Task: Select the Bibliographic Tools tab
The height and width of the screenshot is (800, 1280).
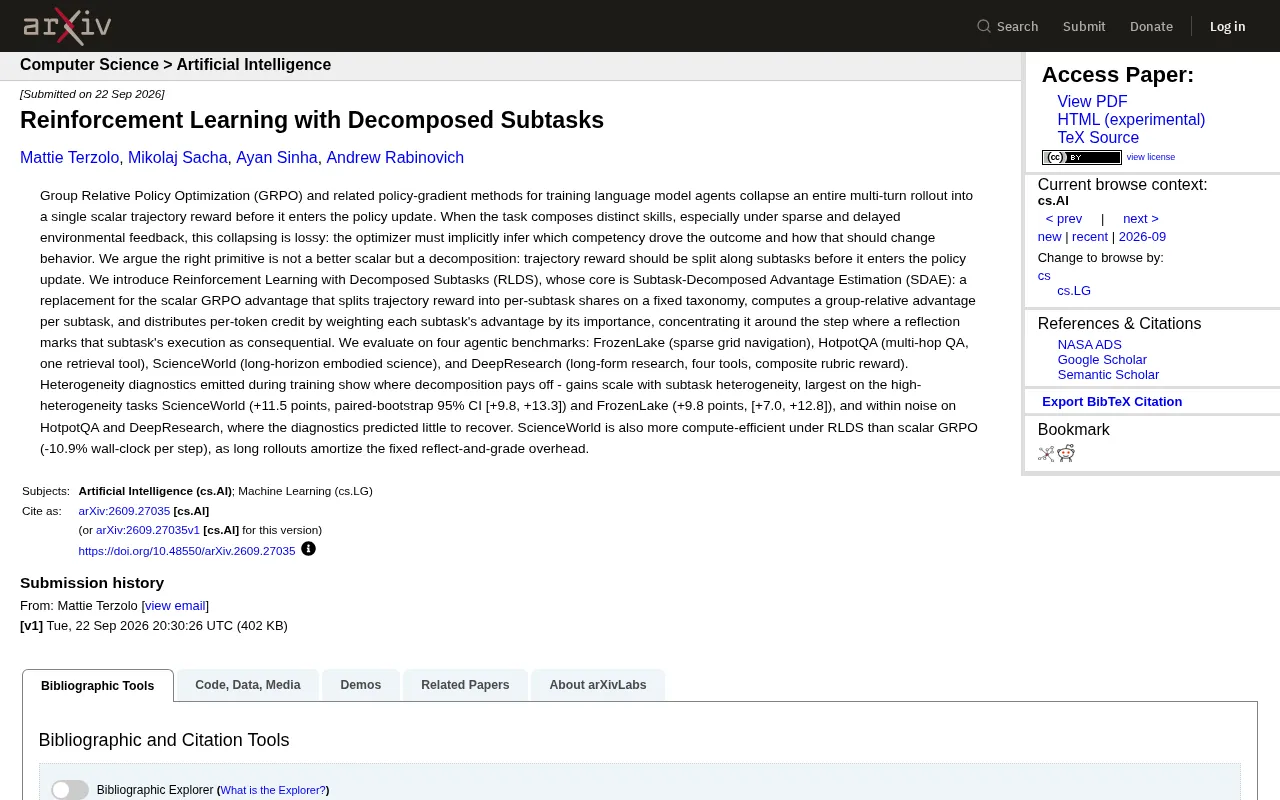Action: (x=98, y=686)
